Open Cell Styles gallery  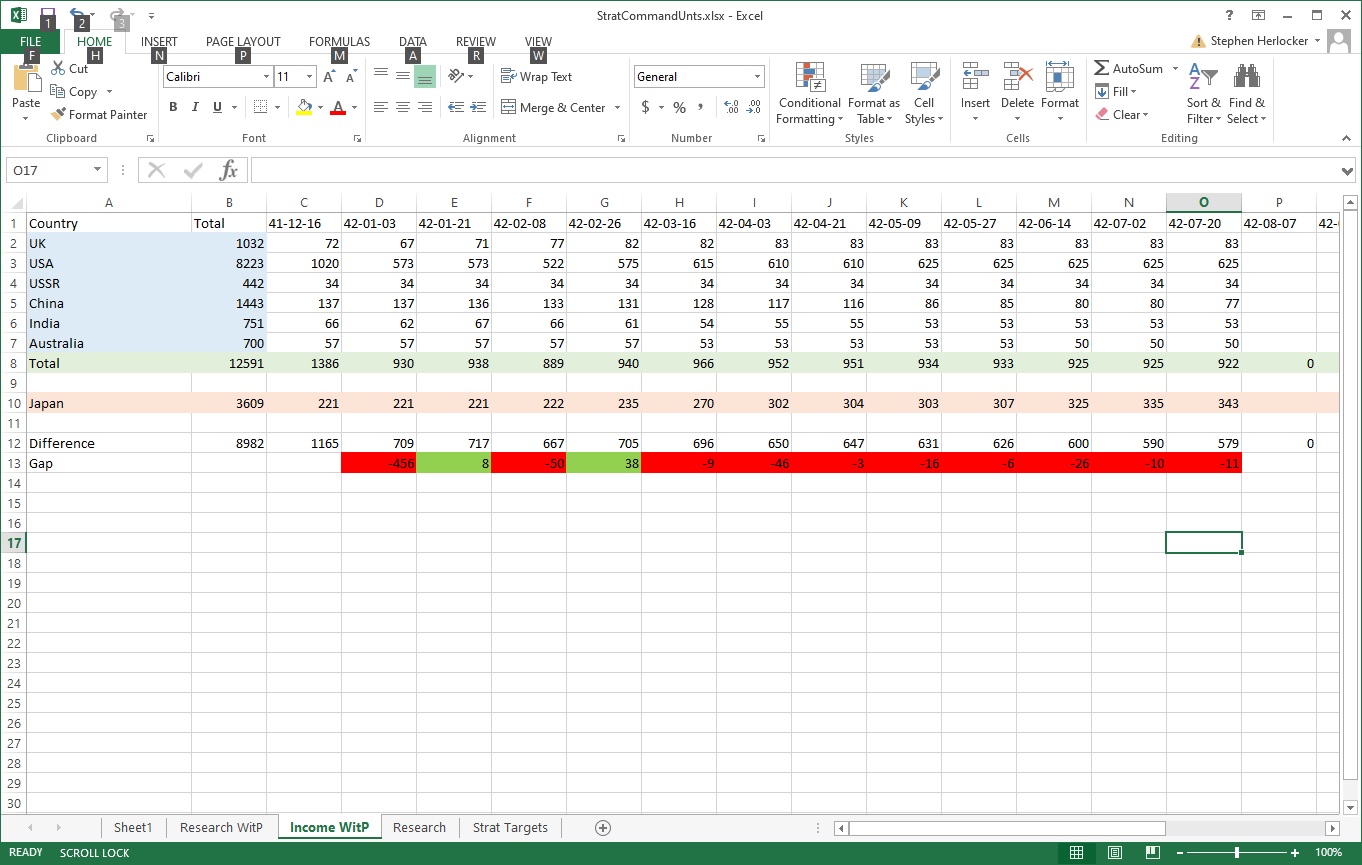click(924, 93)
